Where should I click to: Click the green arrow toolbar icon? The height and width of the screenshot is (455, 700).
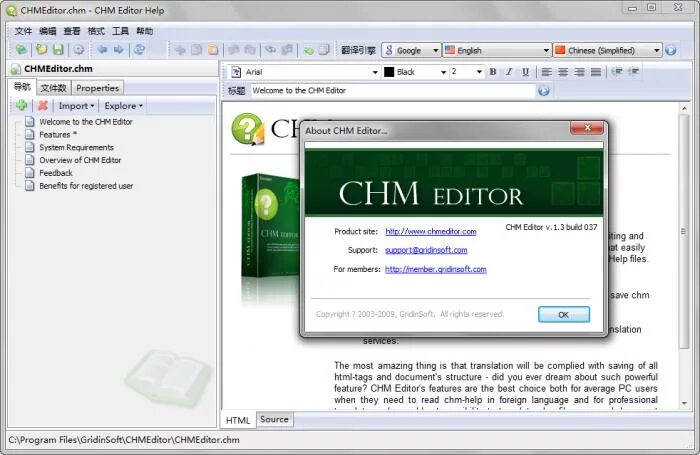308,50
